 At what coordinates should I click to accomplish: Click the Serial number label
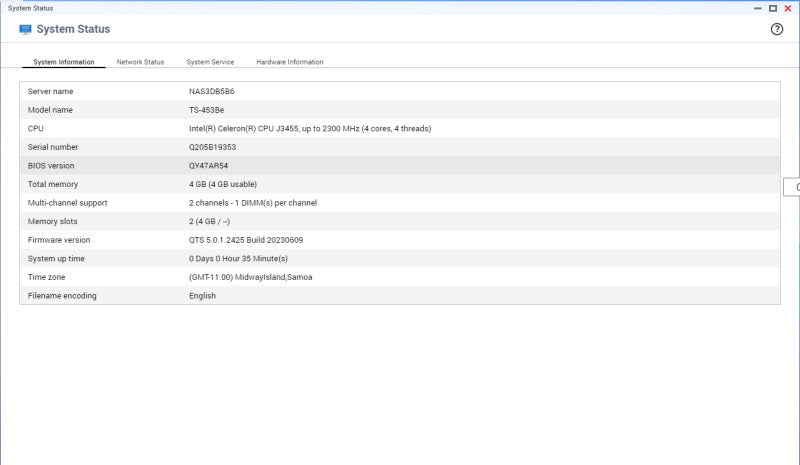pos(53,147)
